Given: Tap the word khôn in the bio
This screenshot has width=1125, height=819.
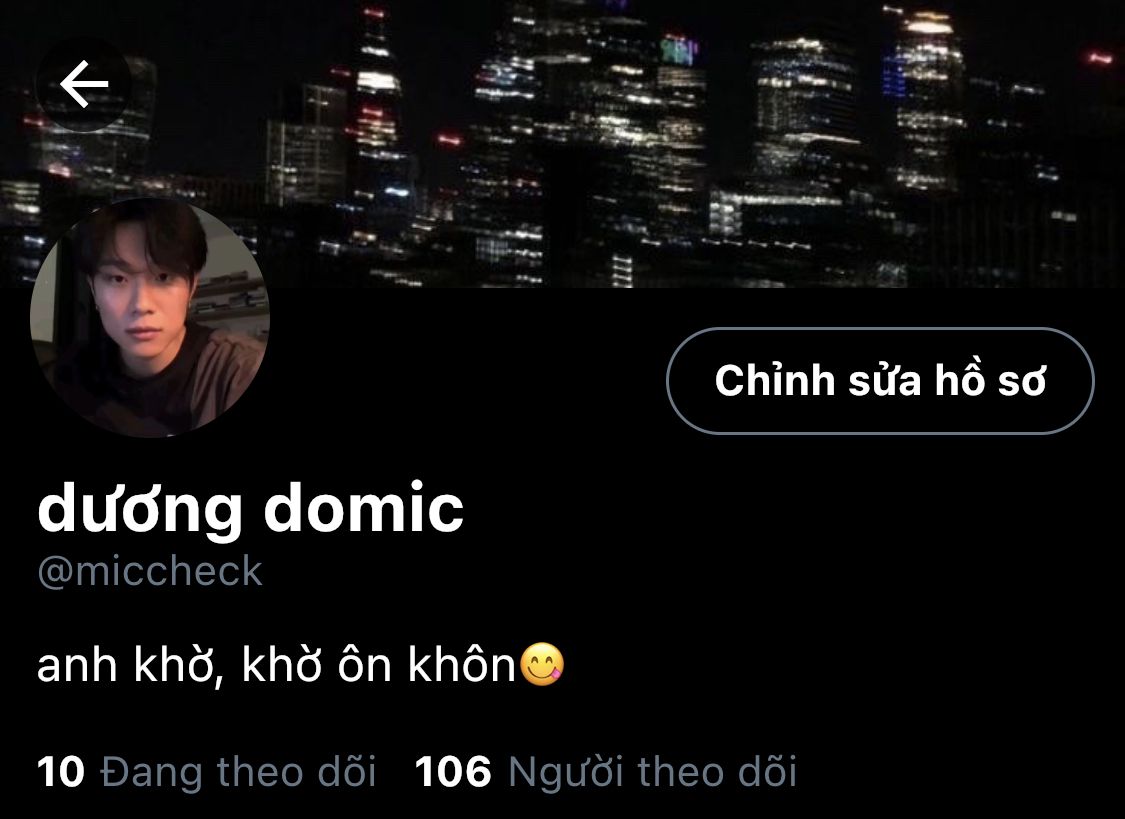Looking at the screenshot, I should coord(462,664).
